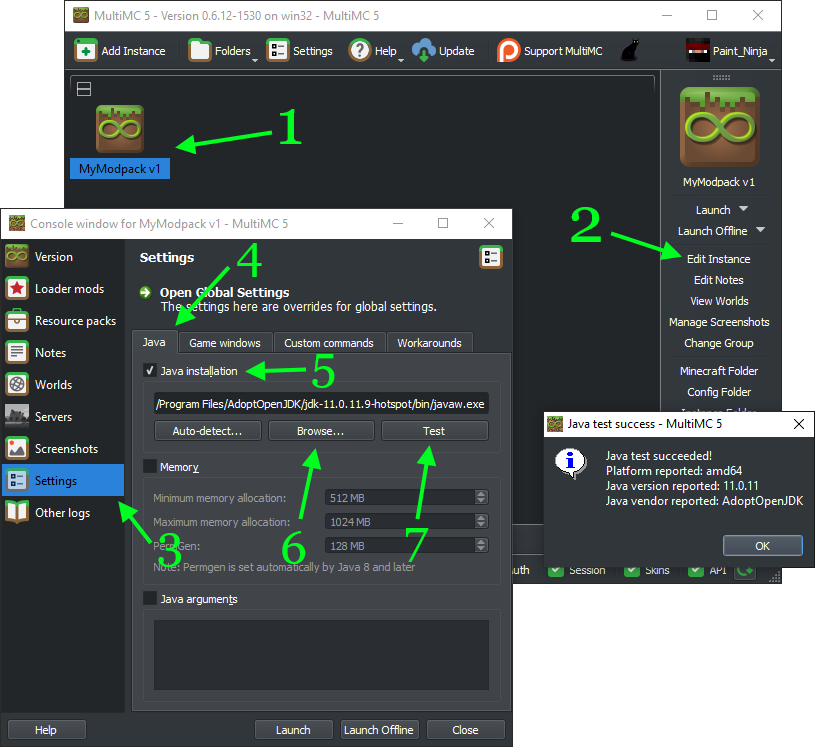This screenshot has width=815, height=747.
Task: Click the Open Global Settings link
Action: point(224,292)
